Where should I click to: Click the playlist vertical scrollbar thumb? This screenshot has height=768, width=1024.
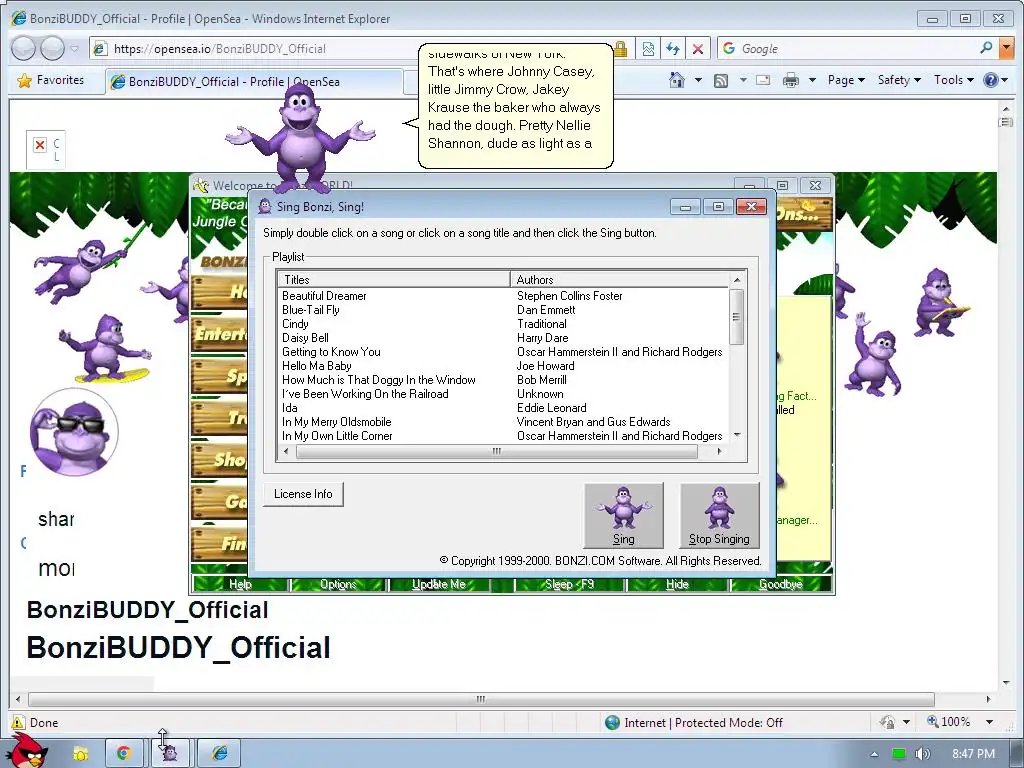[x=737, y=317]
